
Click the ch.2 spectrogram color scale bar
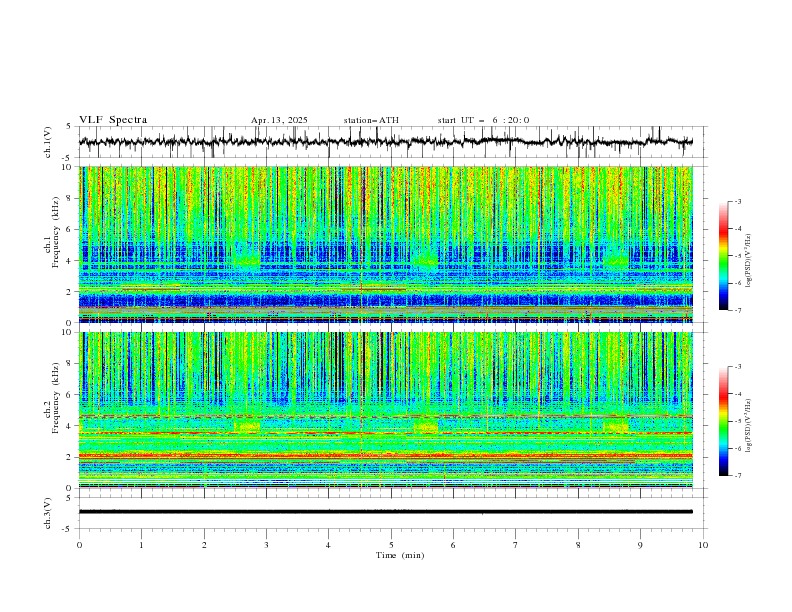(x=723, y=421)
